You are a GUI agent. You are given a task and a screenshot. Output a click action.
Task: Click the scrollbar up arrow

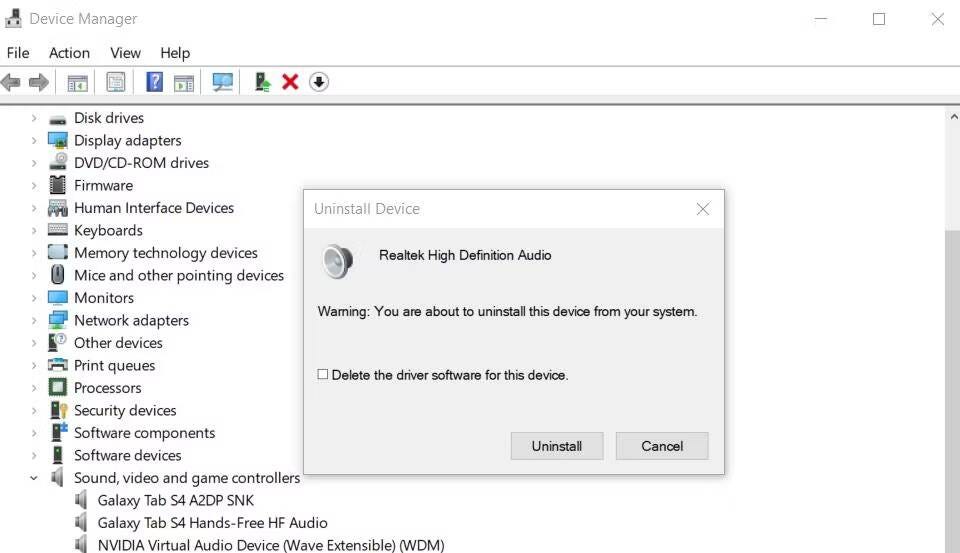[953, 116]
